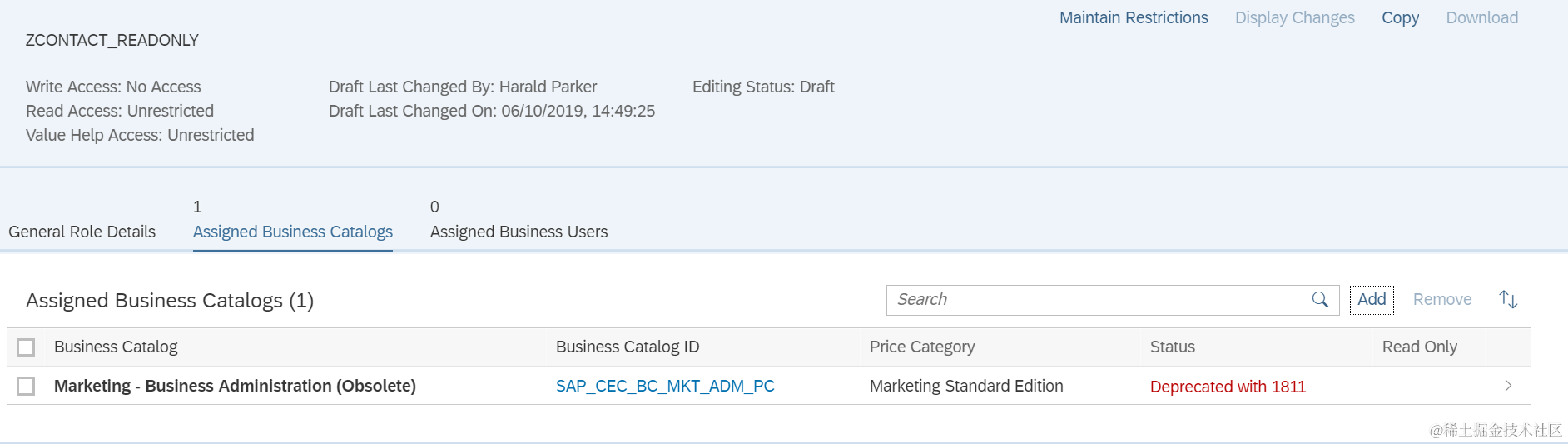Focus the catalog Search field
Viewport: 1568px width, 444px height.
pos(1099,300)
